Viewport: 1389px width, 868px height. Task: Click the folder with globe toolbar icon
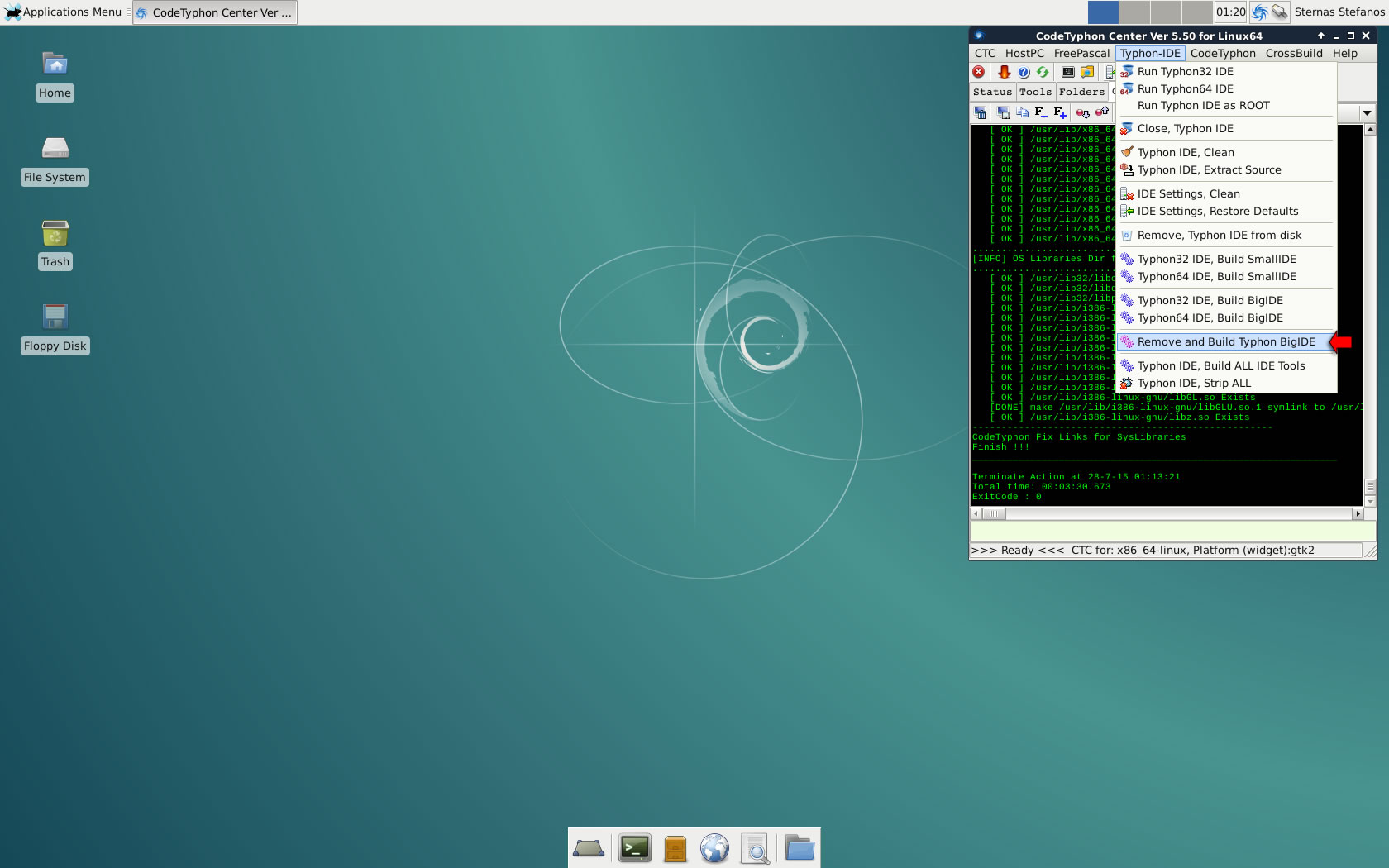[1087, 72]
